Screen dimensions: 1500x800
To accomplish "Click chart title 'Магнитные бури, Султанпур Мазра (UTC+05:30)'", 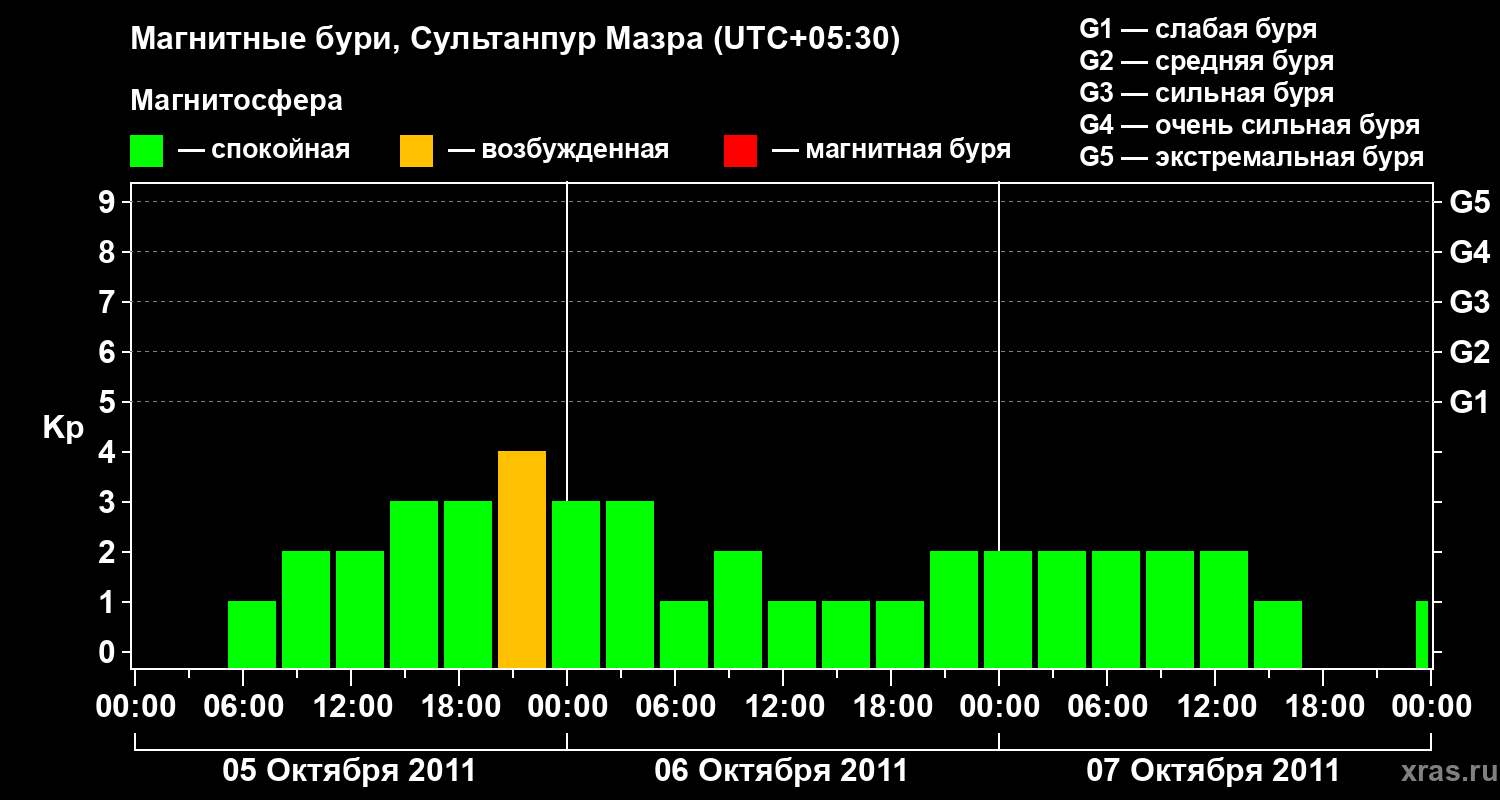I will point(516,40).
